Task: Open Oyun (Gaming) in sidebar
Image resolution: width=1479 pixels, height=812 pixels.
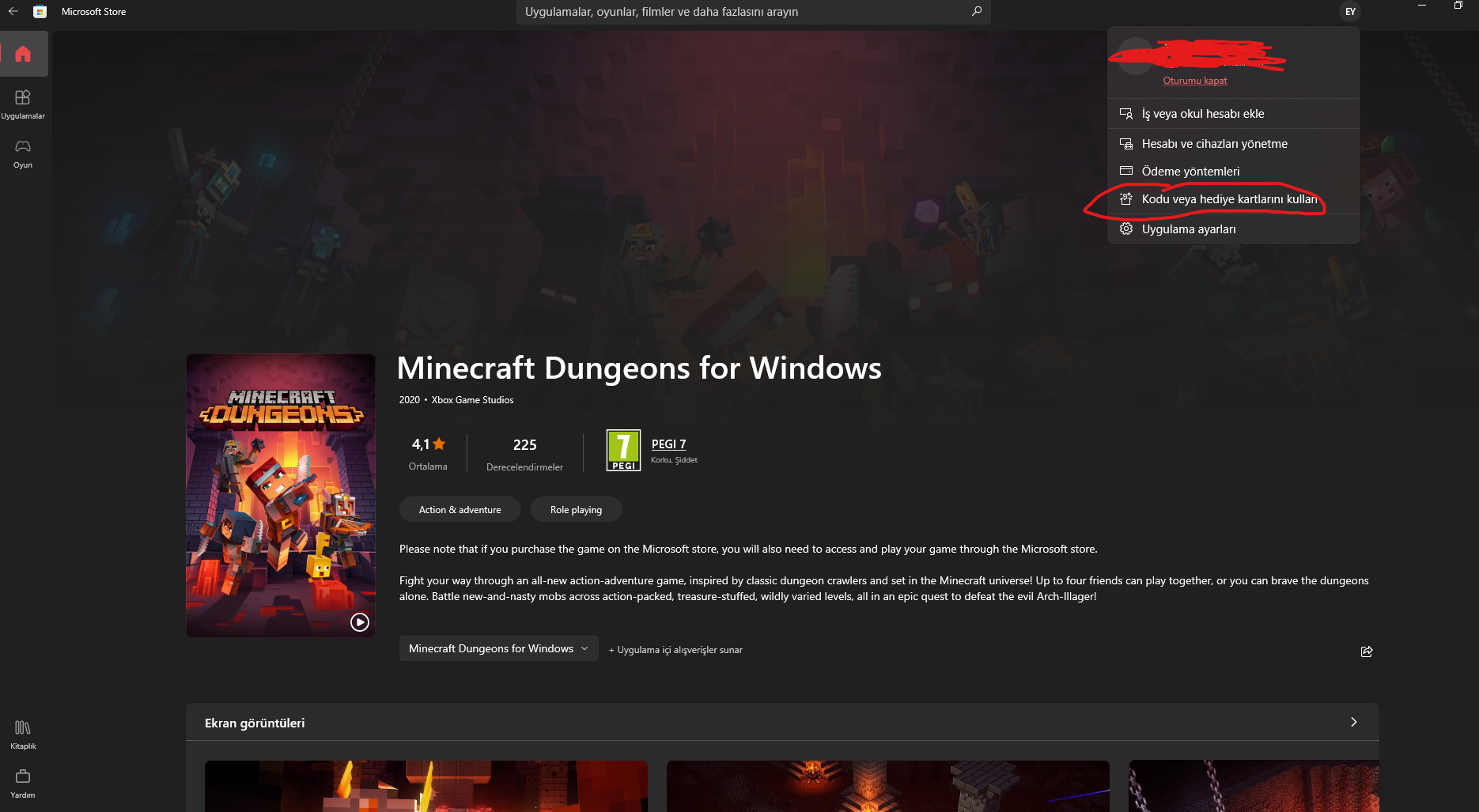Action: pos(23,153)
